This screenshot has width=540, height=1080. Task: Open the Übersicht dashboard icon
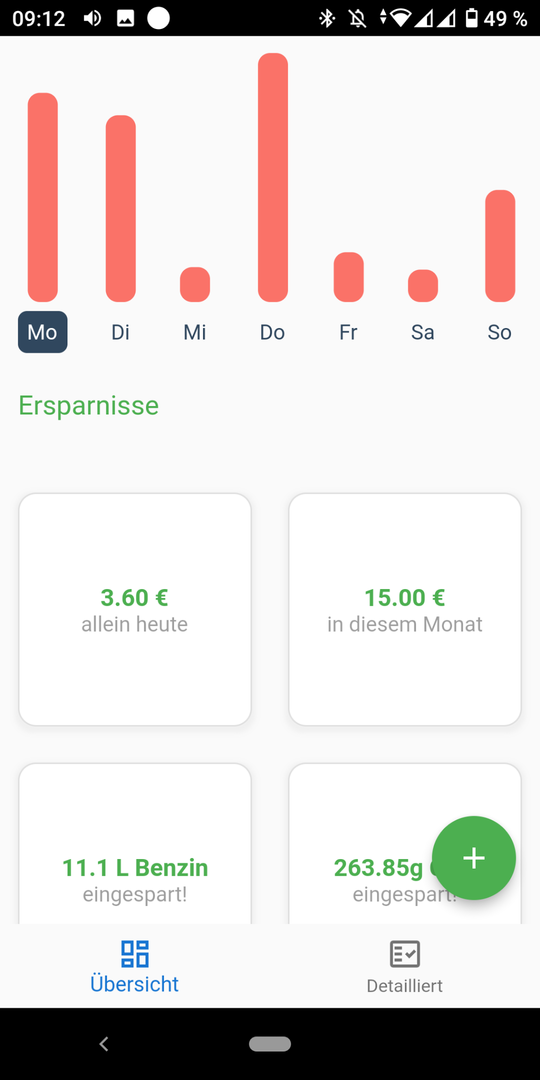[x=135, y=953]
